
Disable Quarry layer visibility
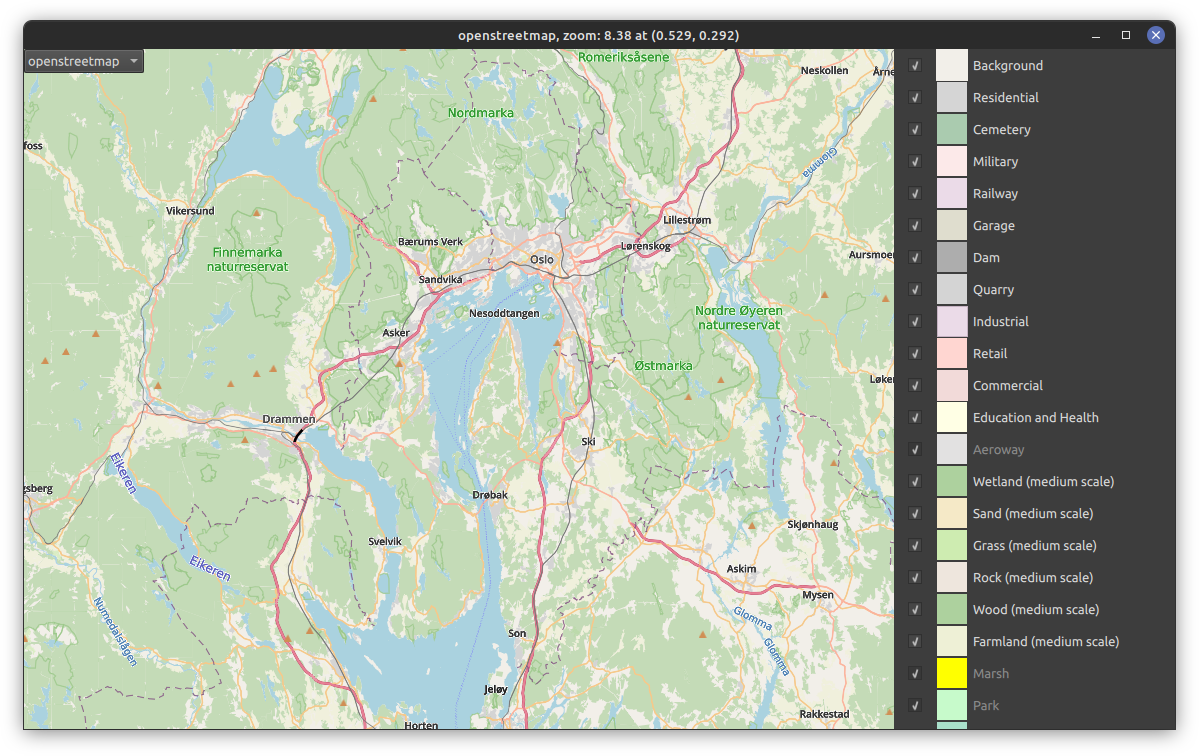point(914,289)
